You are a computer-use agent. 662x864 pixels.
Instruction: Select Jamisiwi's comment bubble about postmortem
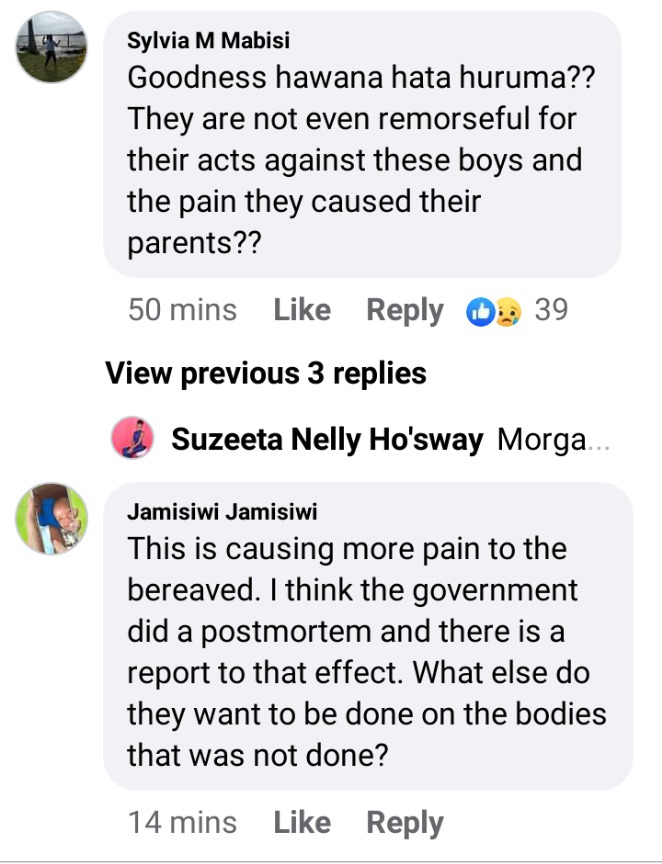[x=368, y=636]
